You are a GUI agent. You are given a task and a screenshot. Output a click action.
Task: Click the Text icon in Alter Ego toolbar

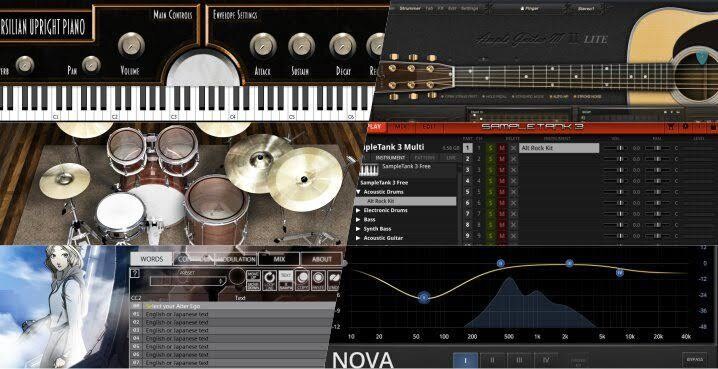[286, 275]
